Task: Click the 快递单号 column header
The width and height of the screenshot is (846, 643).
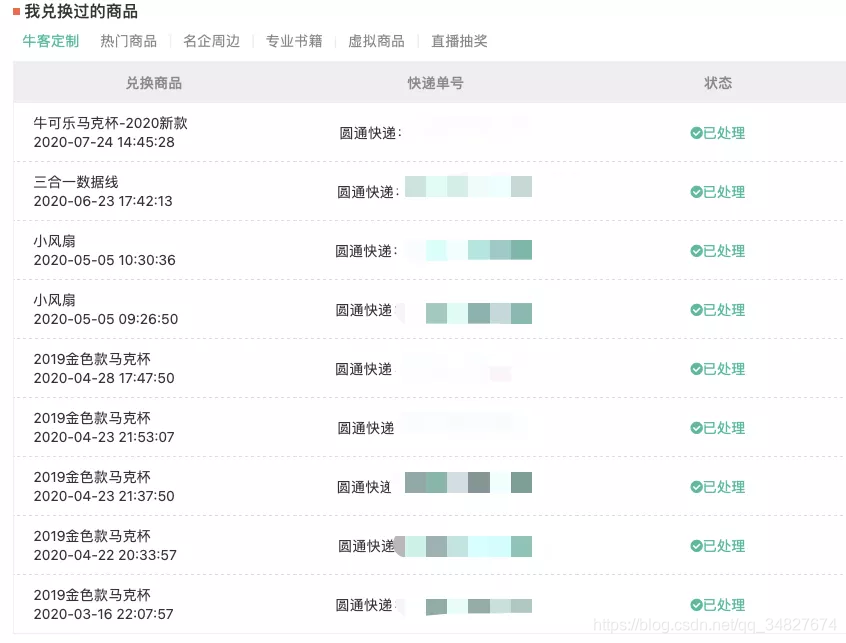Action: [435, 83]
